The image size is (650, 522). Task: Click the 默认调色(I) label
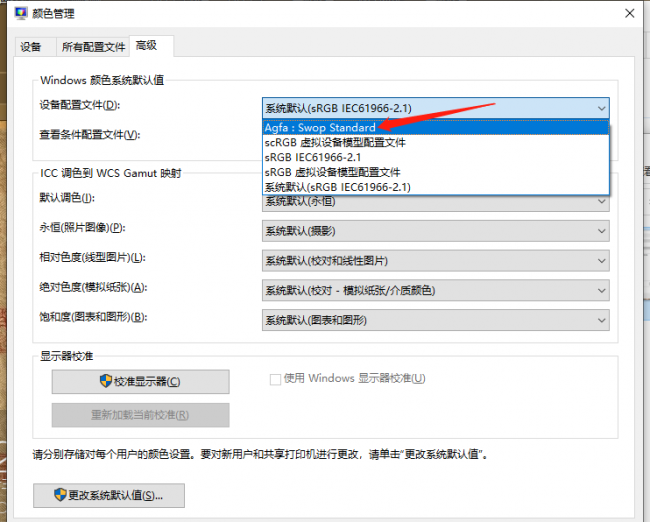click(67, 198)
